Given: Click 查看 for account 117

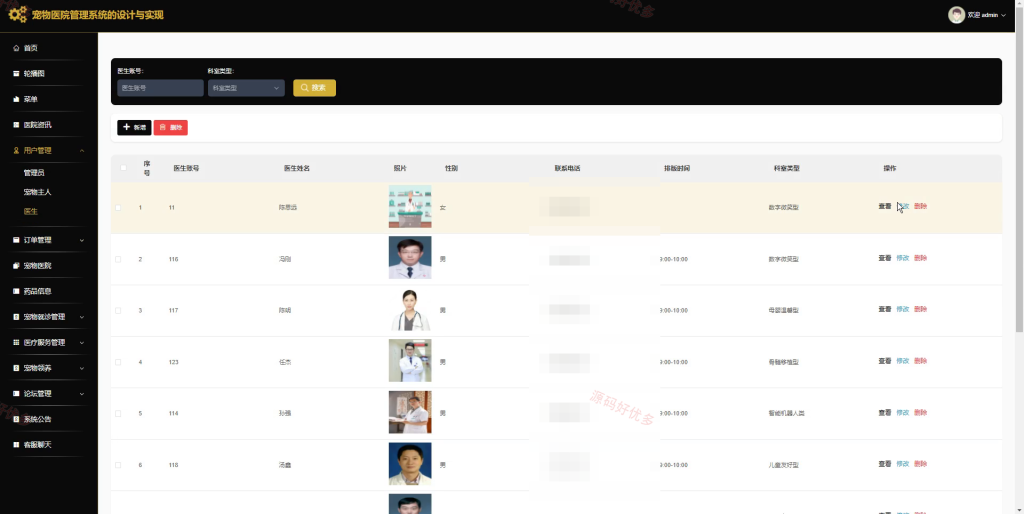Looking at the screenshot, I should click(884, 309).
